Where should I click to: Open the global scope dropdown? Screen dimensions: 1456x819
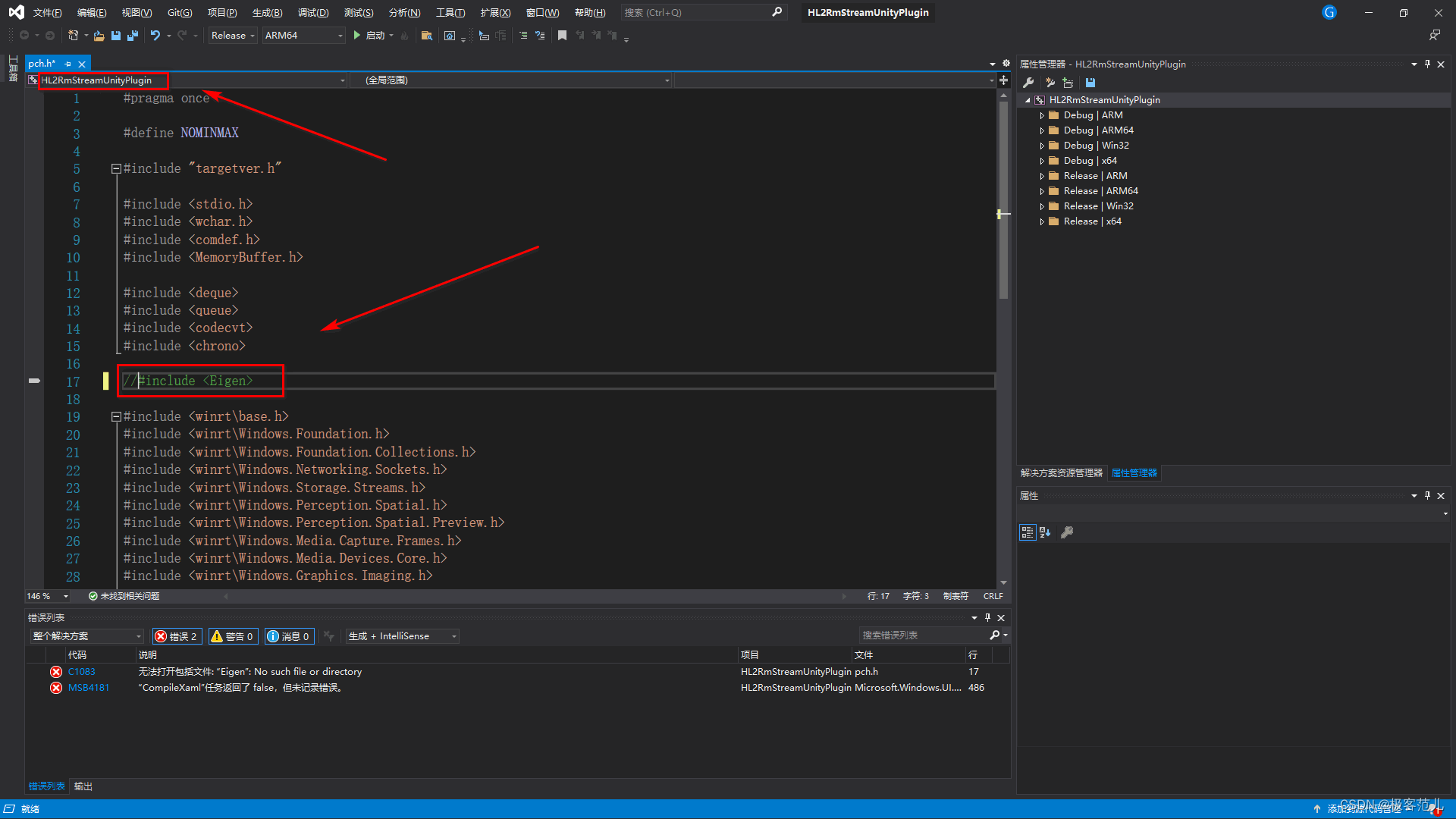[x=511, y=80]
